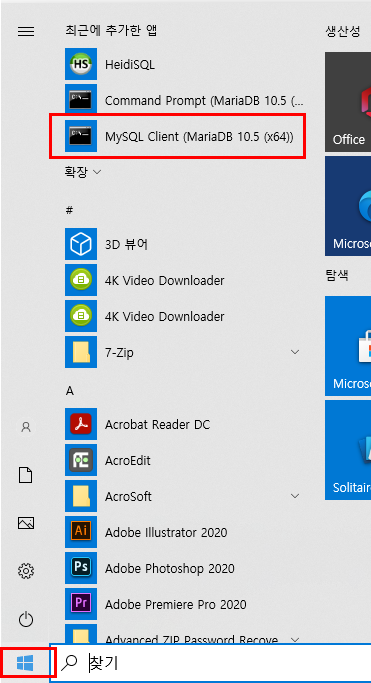Open Advanced ZIP Password Recovery folder
371x683 pixels.
185,634
